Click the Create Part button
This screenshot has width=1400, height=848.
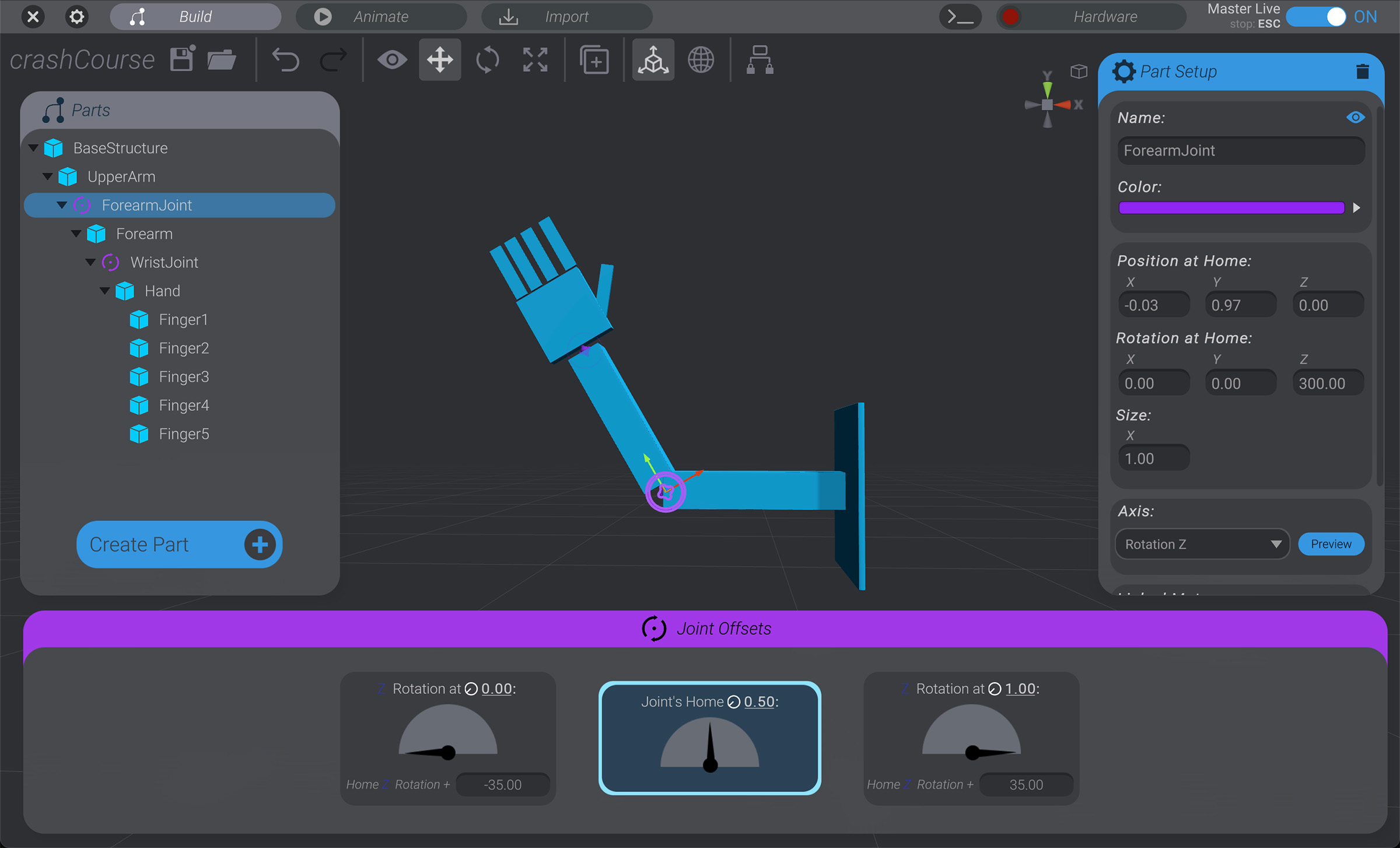click(178, 544)
